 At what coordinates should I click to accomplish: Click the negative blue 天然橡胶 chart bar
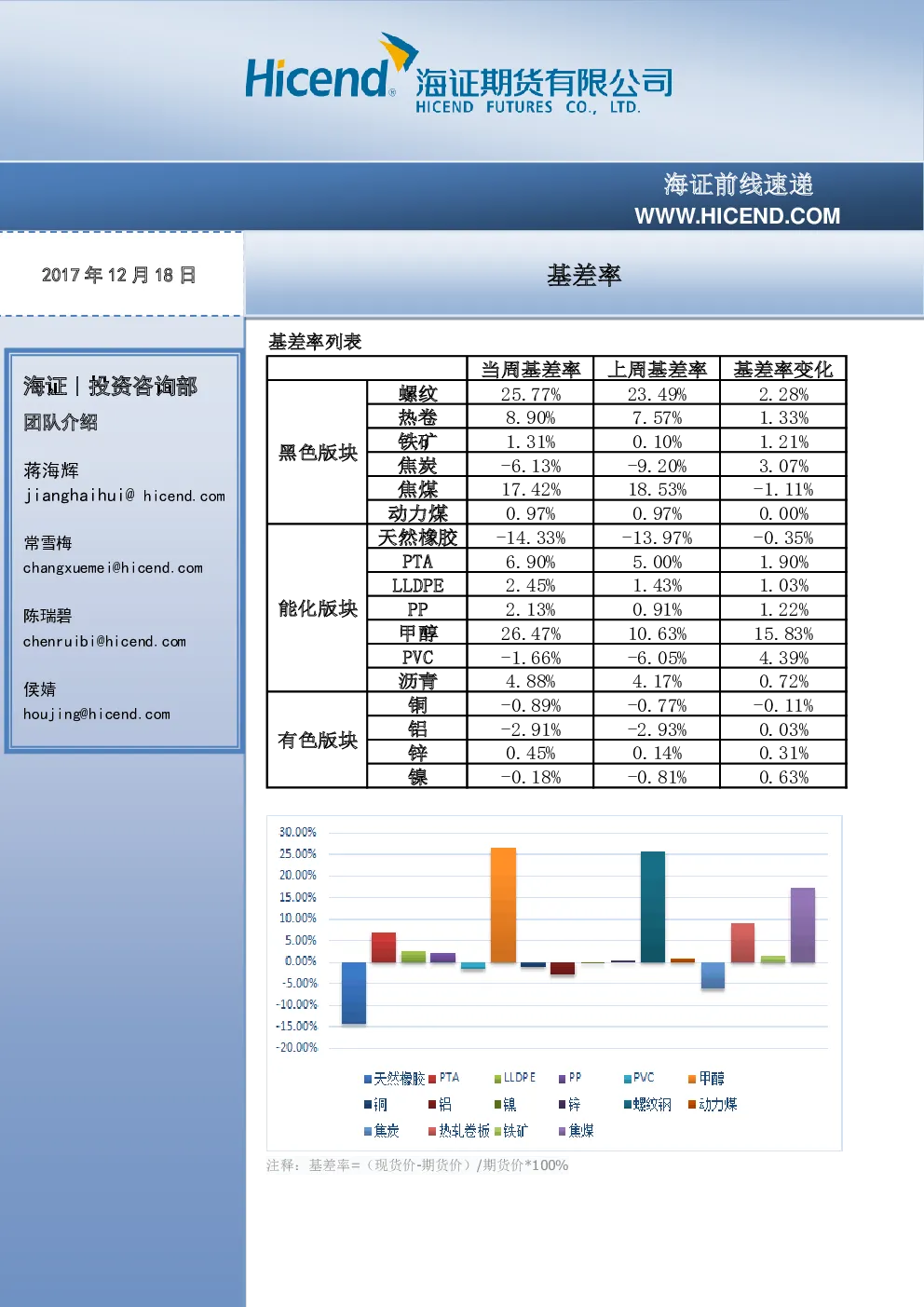354,993
